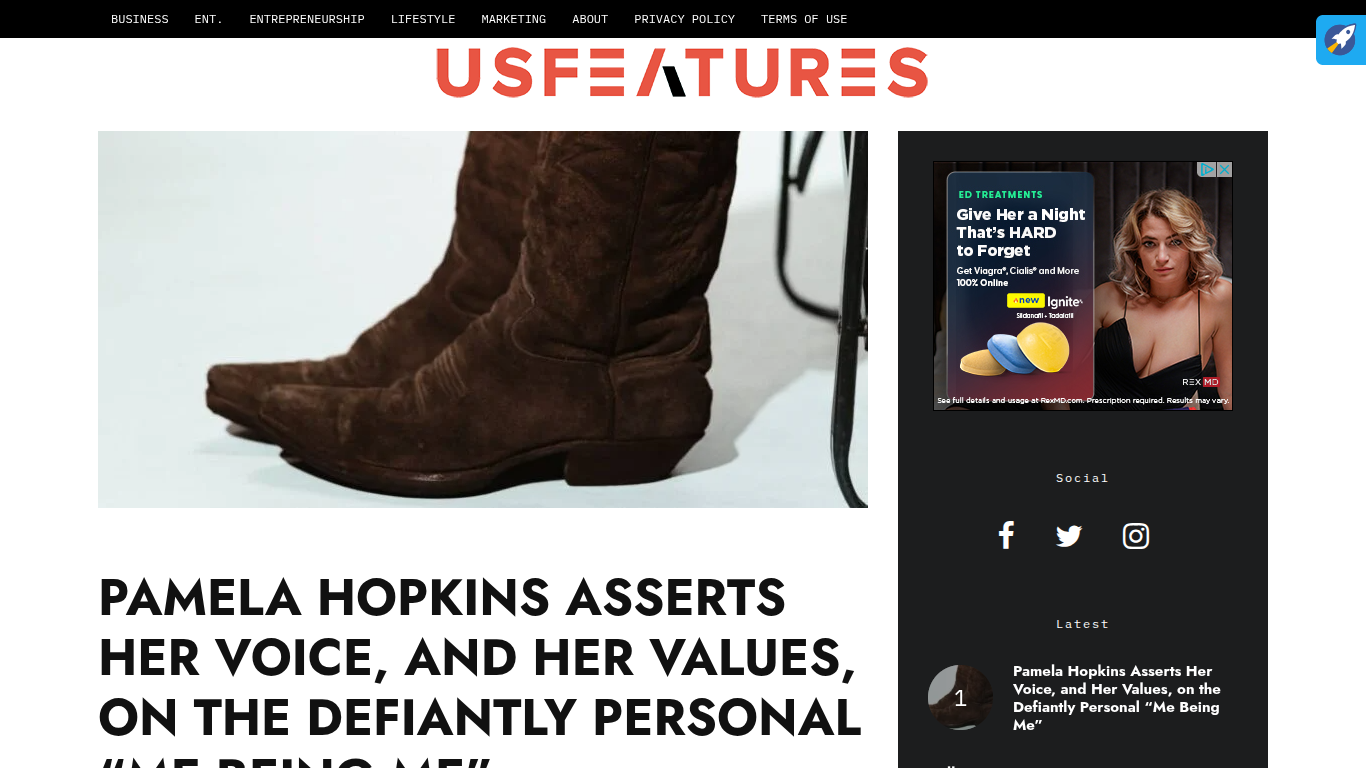Click the blue rocket icon
Viewport: 1366px width, 768px height.
1341,40
